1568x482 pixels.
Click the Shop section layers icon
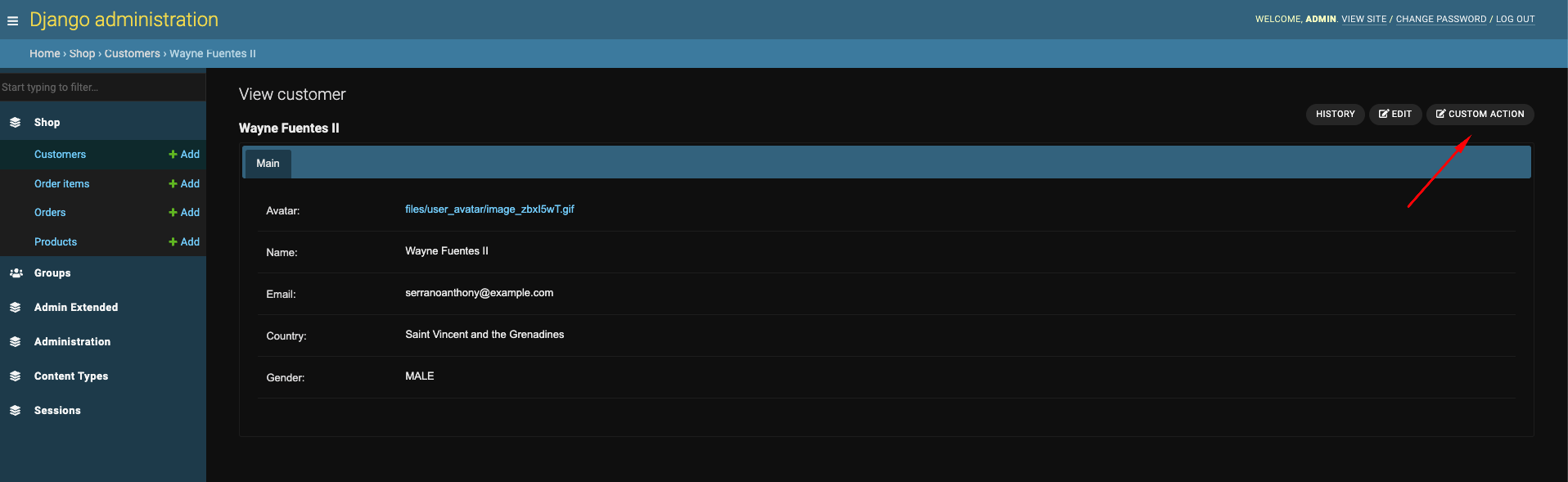(16, 123)
